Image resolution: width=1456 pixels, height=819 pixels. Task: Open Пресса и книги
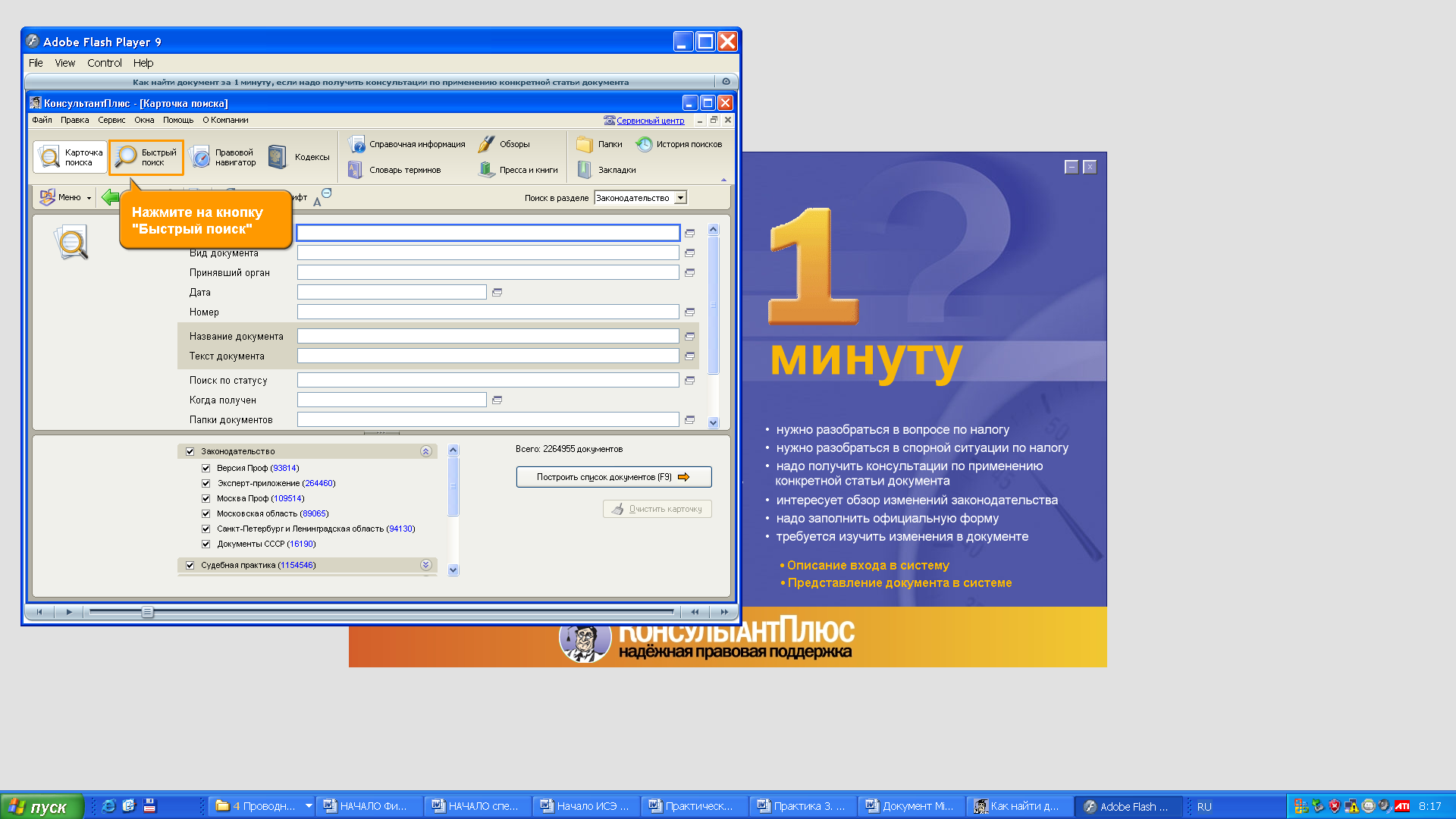[x=519, y=170]
